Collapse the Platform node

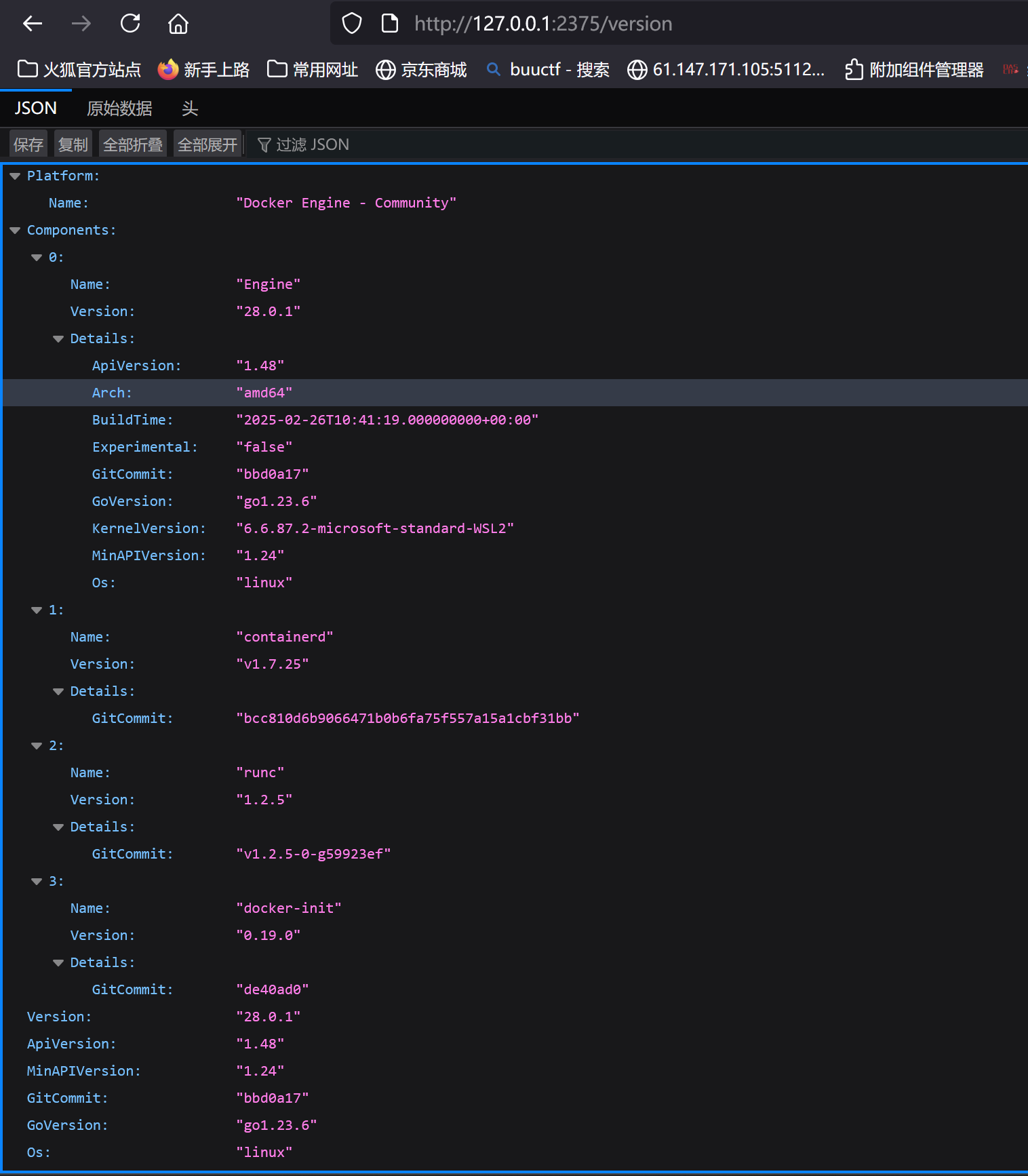click(15, 176)
